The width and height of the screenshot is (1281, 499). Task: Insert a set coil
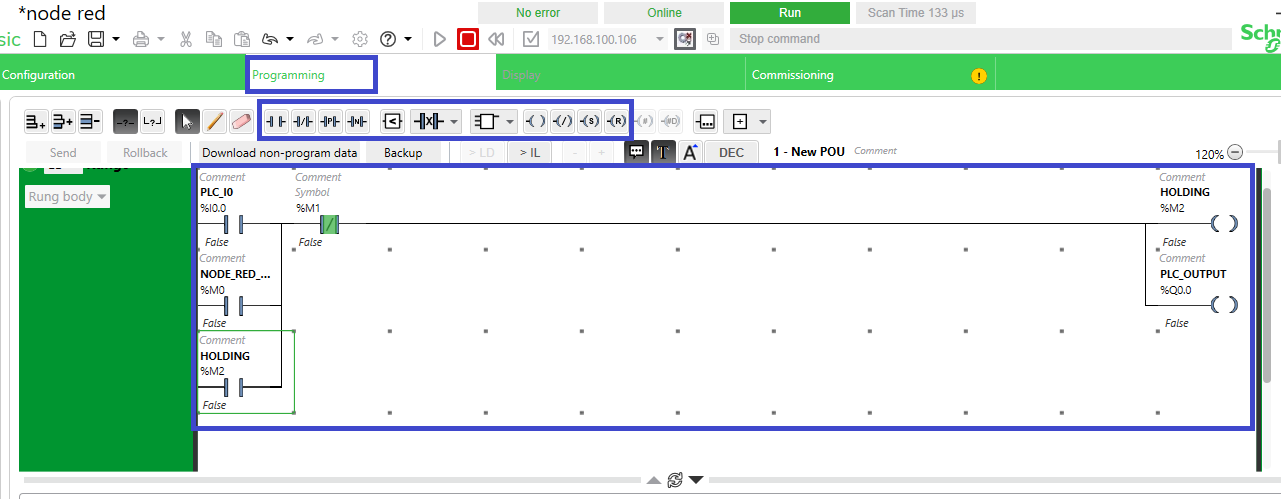(590, 121)
